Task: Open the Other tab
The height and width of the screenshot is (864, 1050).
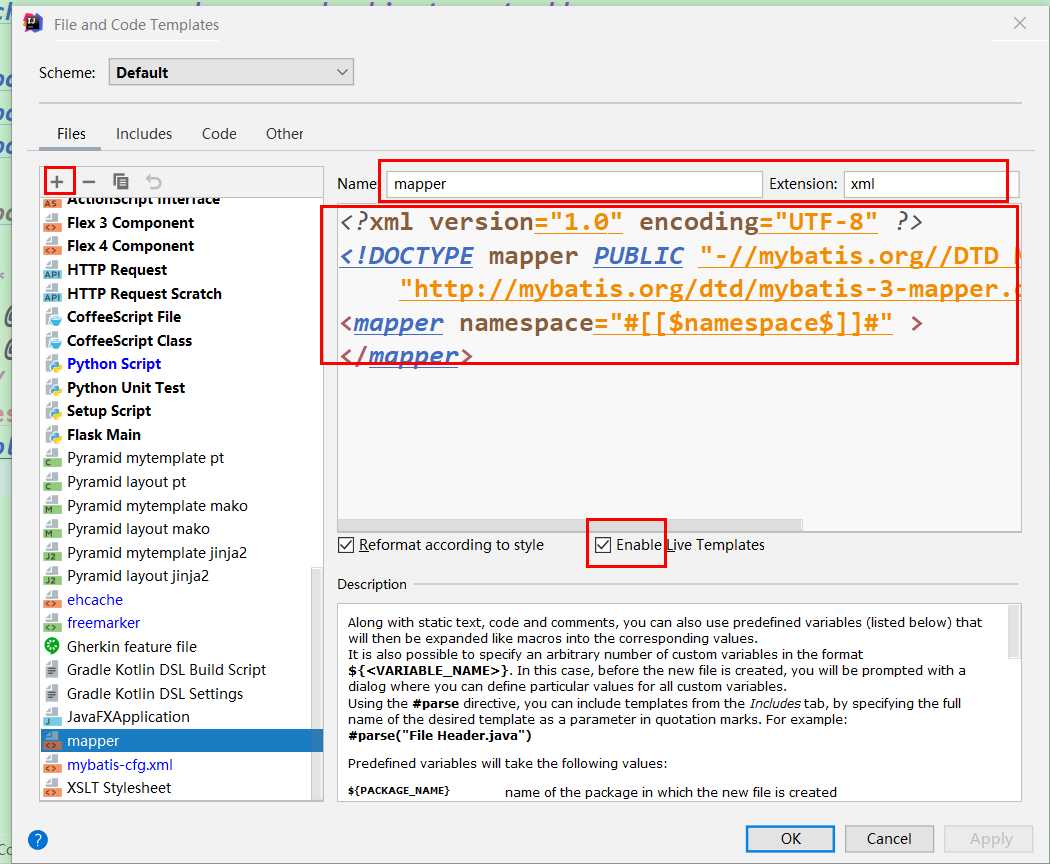Action: tap(284, 134)
